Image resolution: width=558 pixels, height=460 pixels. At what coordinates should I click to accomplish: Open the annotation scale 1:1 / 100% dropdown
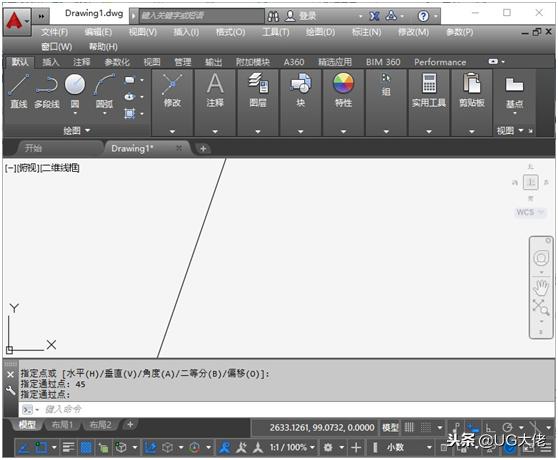pyautogui.click(x=292, y=447)
